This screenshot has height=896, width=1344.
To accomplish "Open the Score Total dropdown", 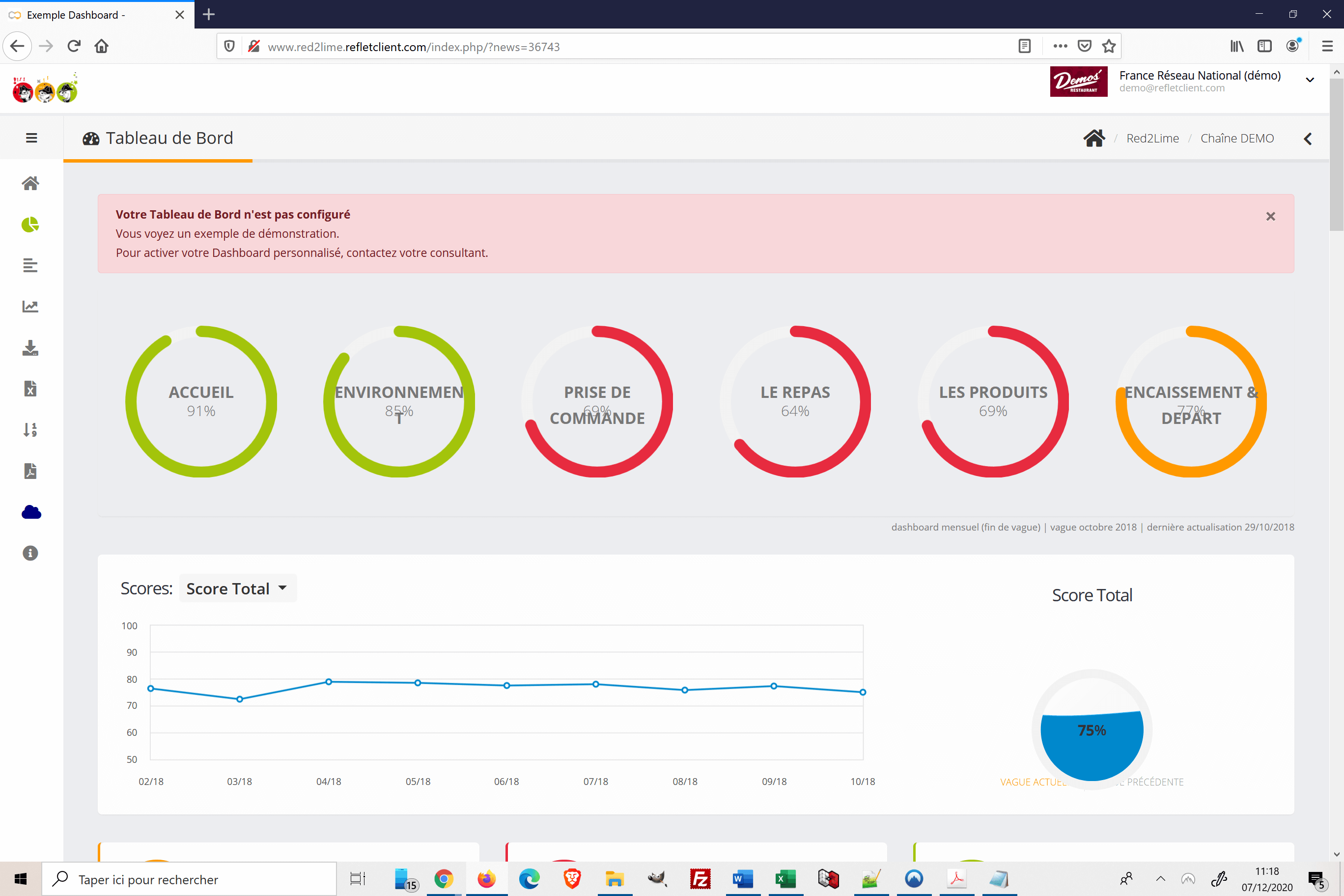I will coord(237,588).
